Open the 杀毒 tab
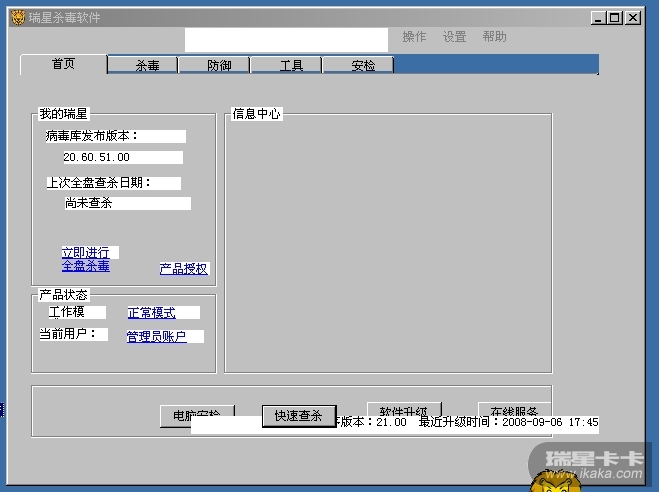The height and width of the screenshot is (492, 659). (x=142, y=66)
